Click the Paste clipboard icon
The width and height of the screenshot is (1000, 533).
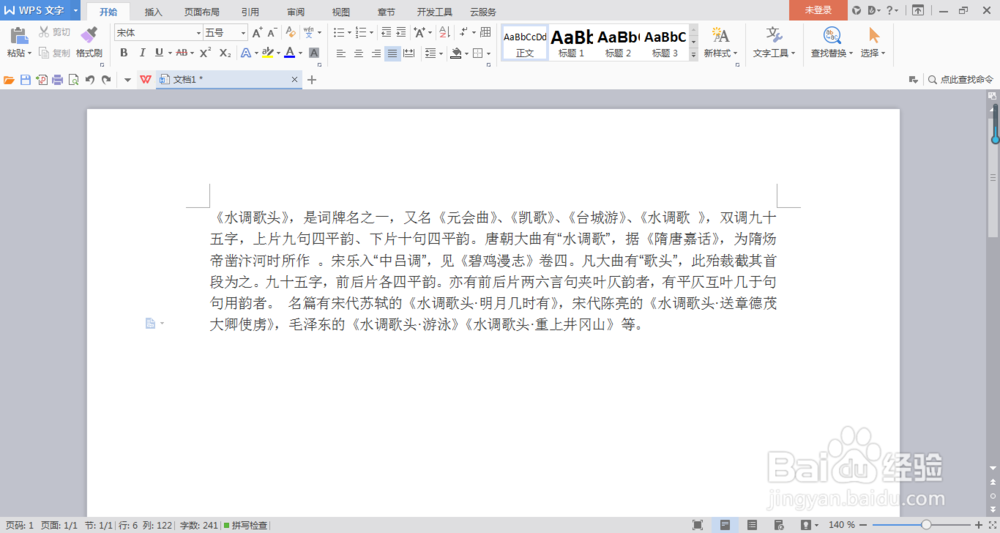pyautogui.click(x=18, y=36)
